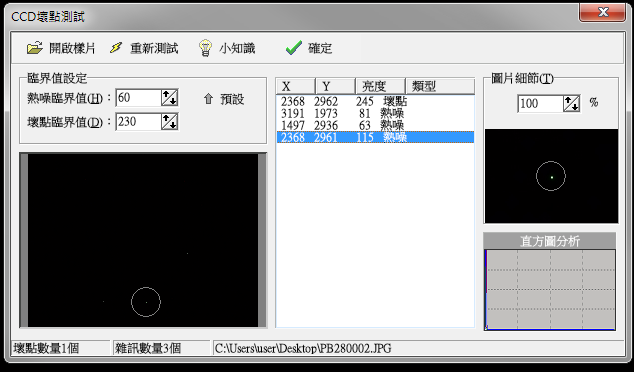Screen dimensions: 634x372
Task: Select row 2368 2962 245 壞點
Action: pyautogui.click(x=375, y=101)
